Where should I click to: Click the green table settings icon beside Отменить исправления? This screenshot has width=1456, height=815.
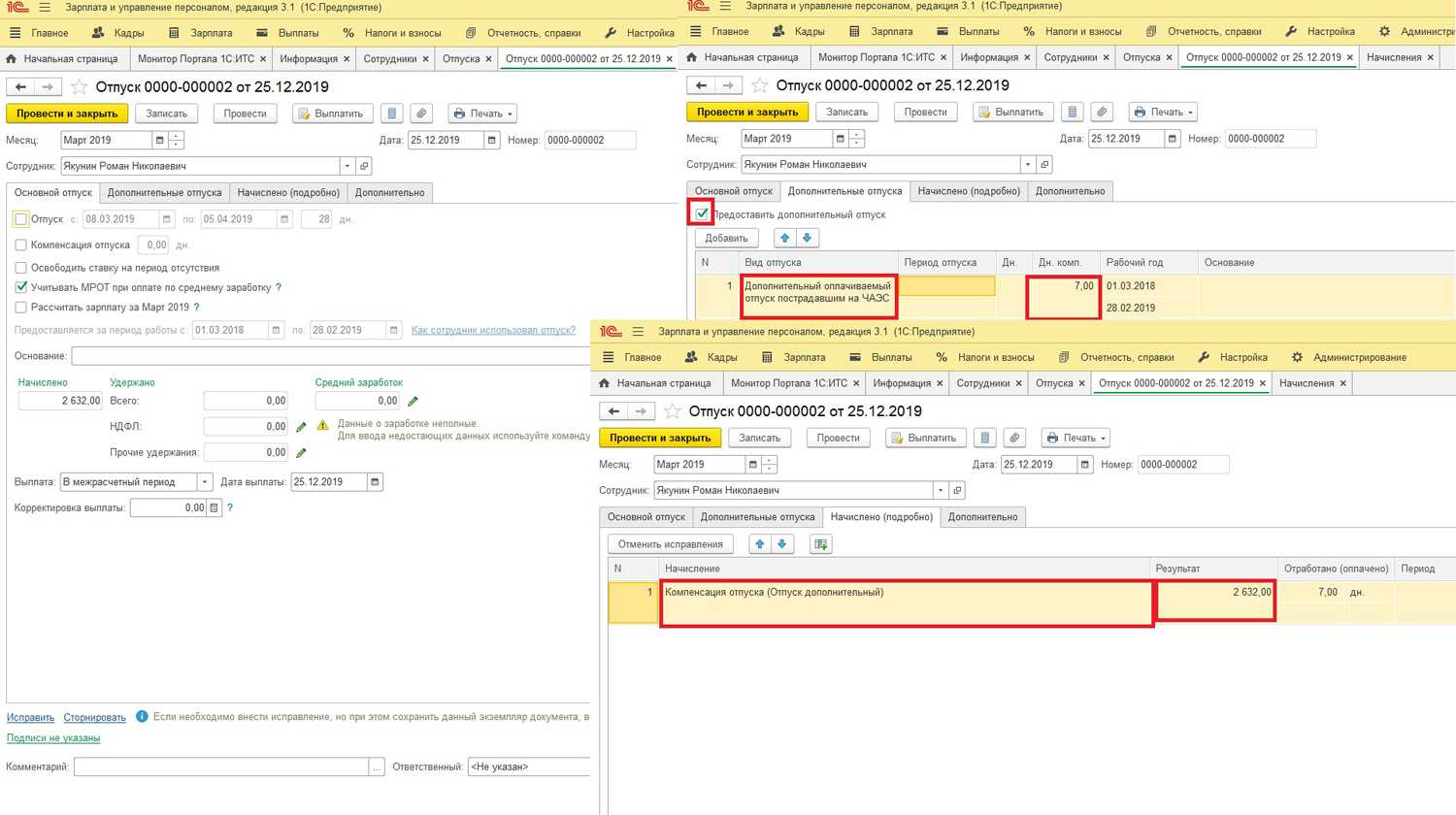point(821,544)
